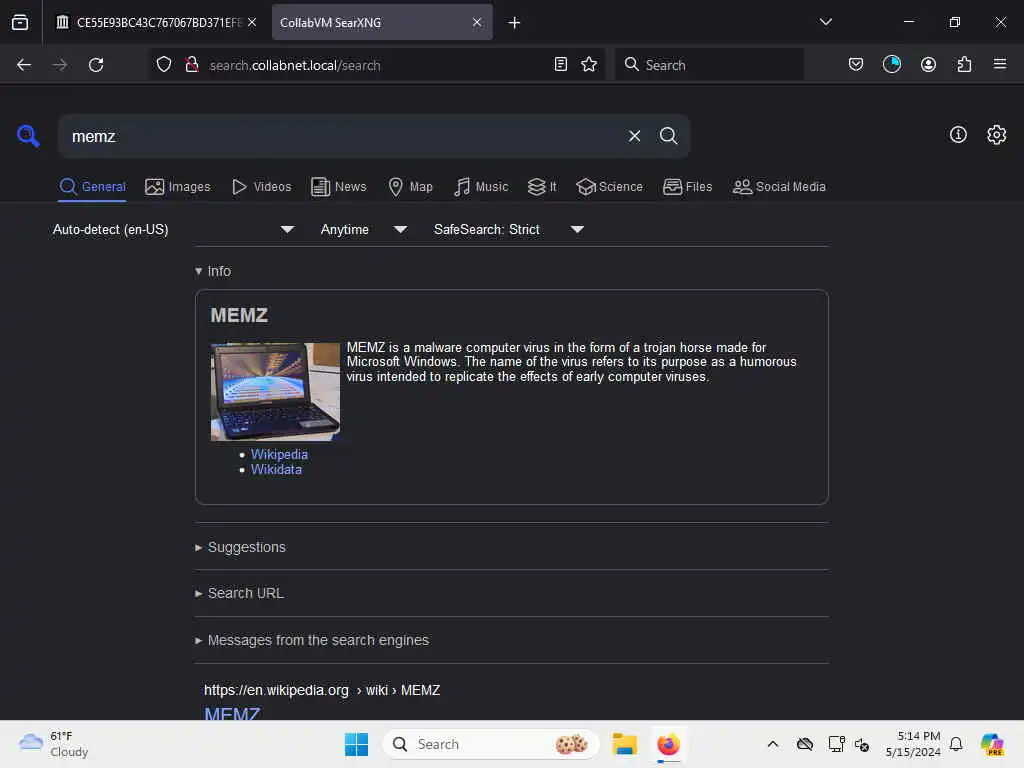Click the Firefox address bar
The height and width of the screenshot is (768, 1024).
click(x=379, y=65)
